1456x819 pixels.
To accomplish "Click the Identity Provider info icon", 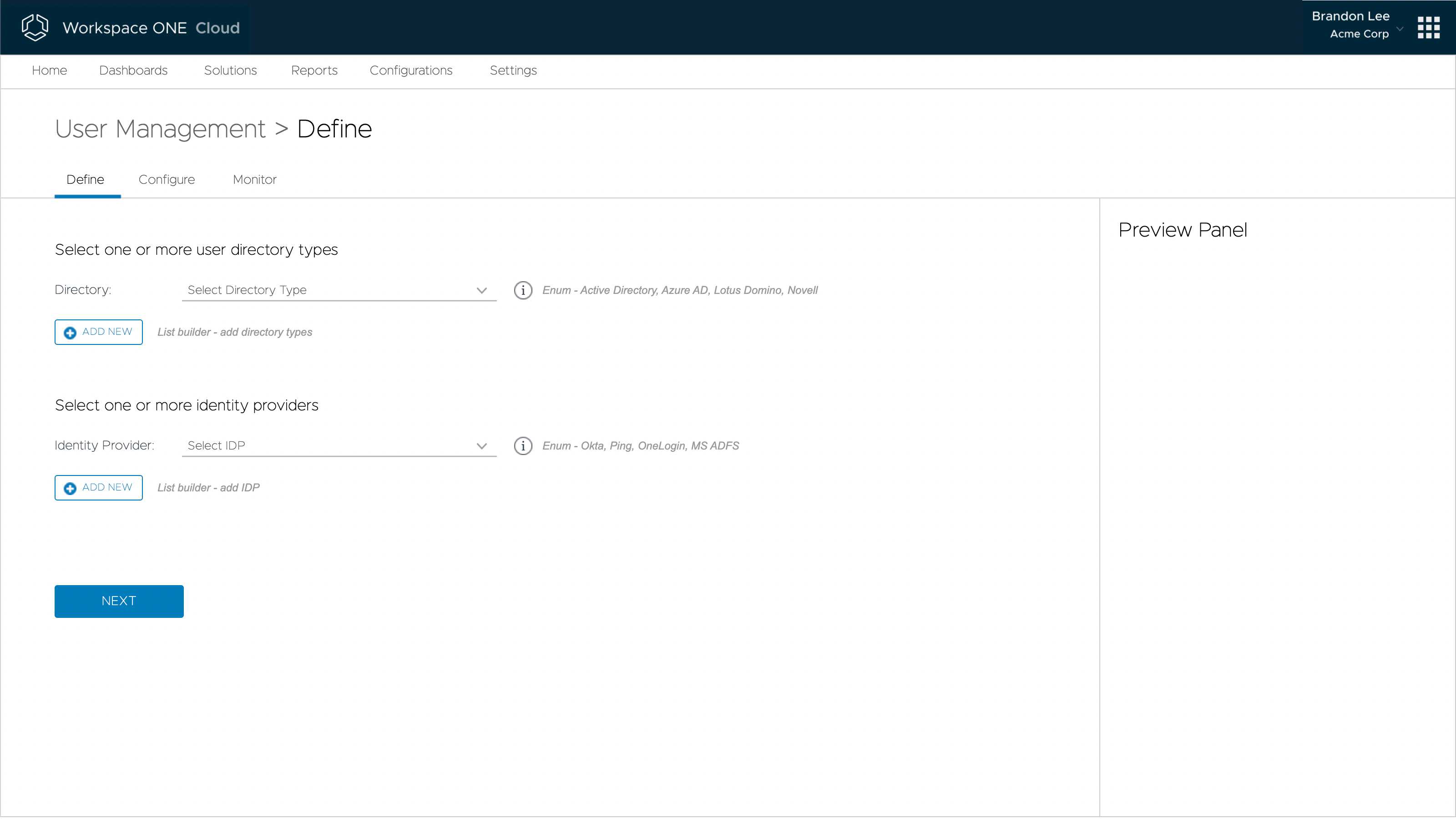I will pyautogui.click(x=523, y=445).
